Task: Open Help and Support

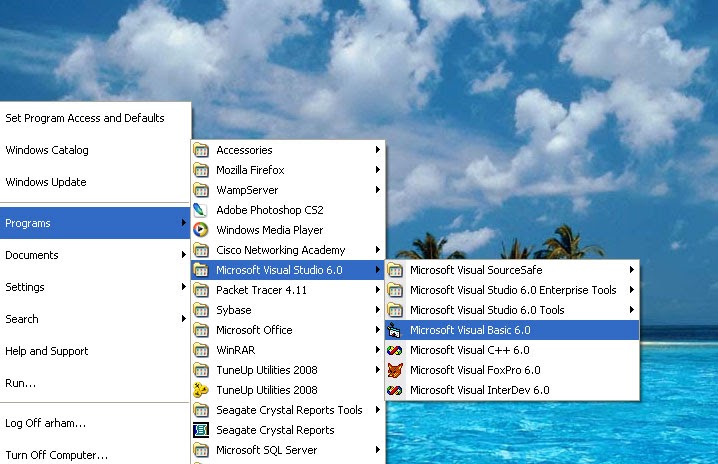Action: tap(95, 351)
